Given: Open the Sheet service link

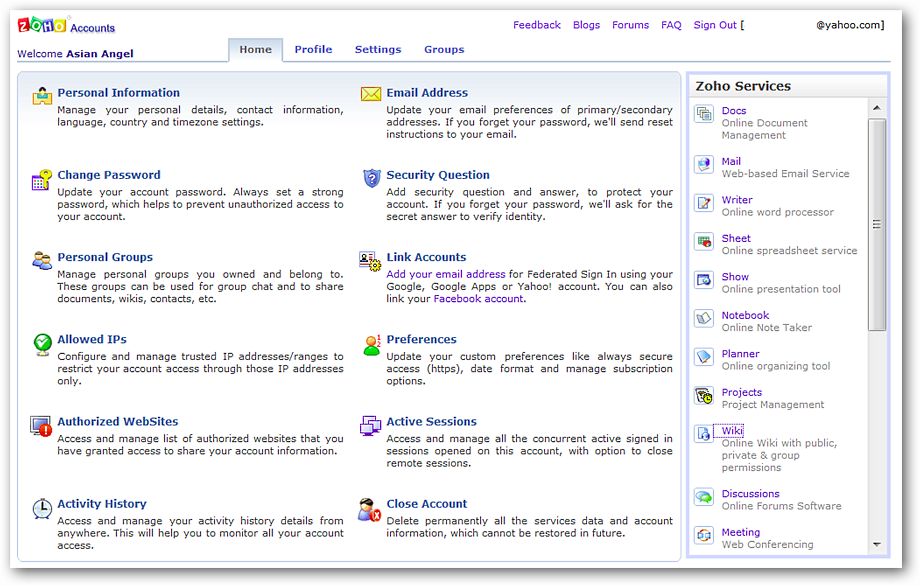Looking at the screenshot, I should pos(736,238).
